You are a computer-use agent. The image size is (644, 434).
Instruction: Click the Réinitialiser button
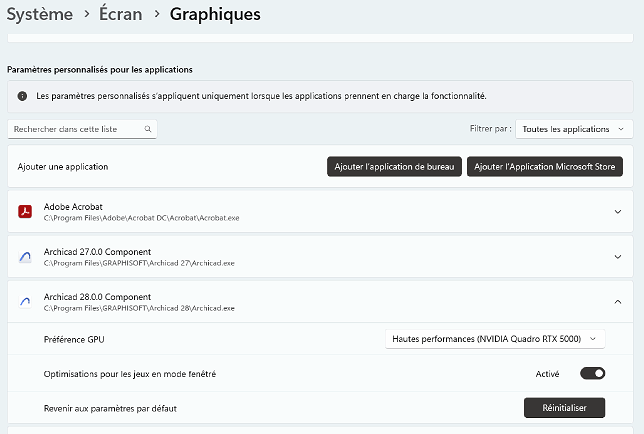[564, 408]
